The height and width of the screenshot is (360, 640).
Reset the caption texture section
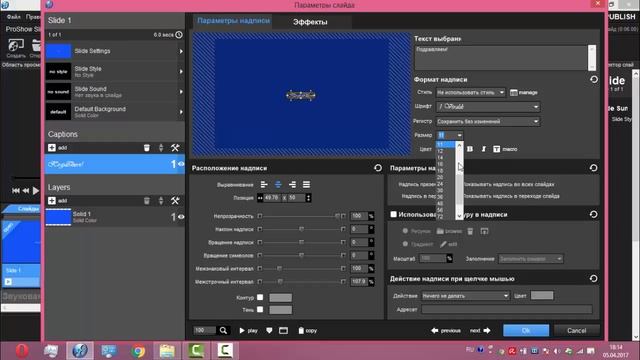click(x=593, y=214)
